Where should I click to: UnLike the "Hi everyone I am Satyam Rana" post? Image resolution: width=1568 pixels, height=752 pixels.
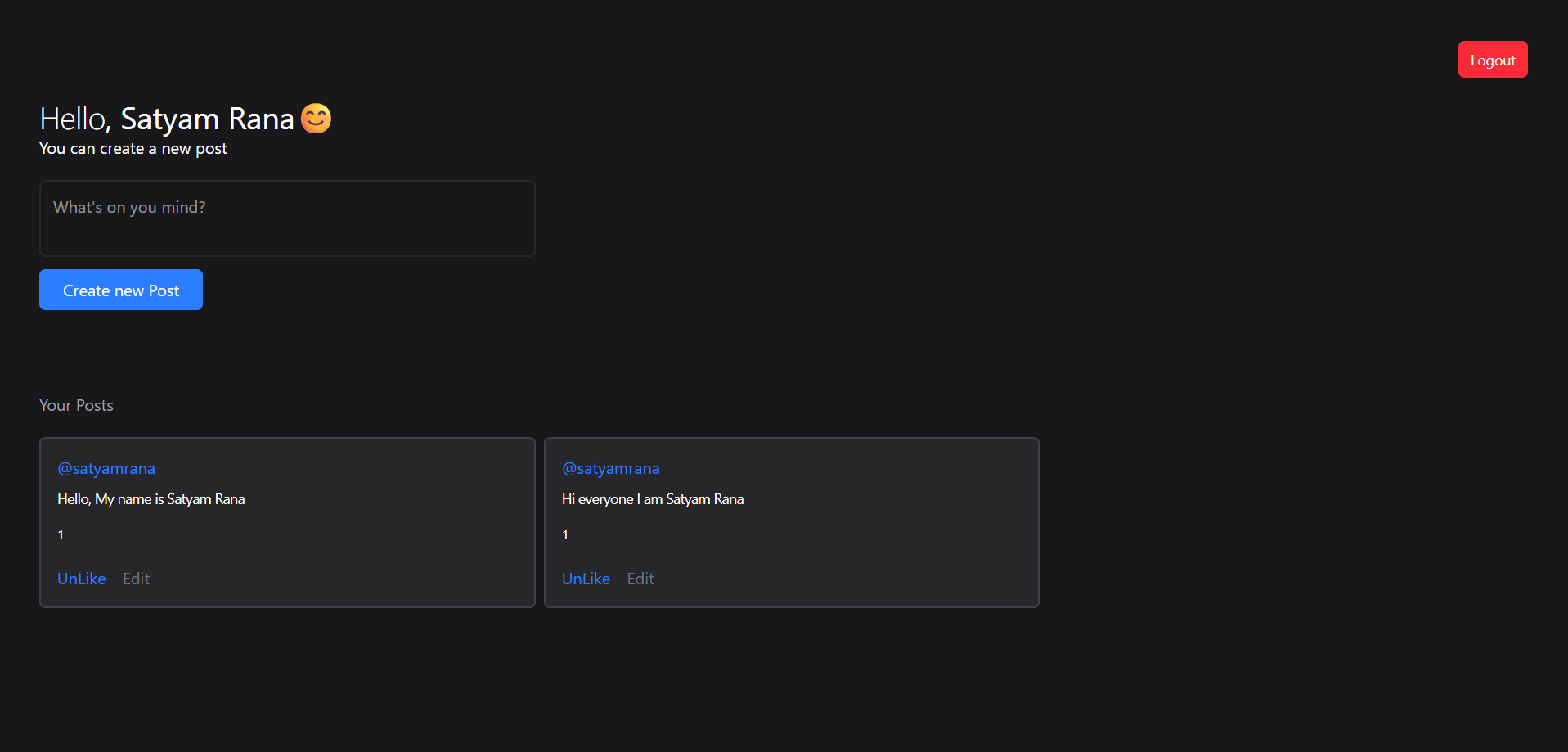point(586,579)
